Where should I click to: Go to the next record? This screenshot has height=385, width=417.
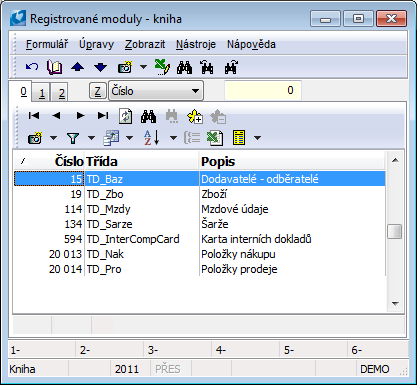[x=80, y=116]
